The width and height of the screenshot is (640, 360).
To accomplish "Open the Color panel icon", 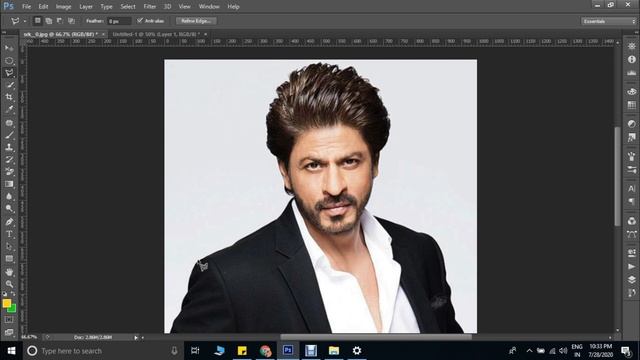I will click(x=631, y=92).
